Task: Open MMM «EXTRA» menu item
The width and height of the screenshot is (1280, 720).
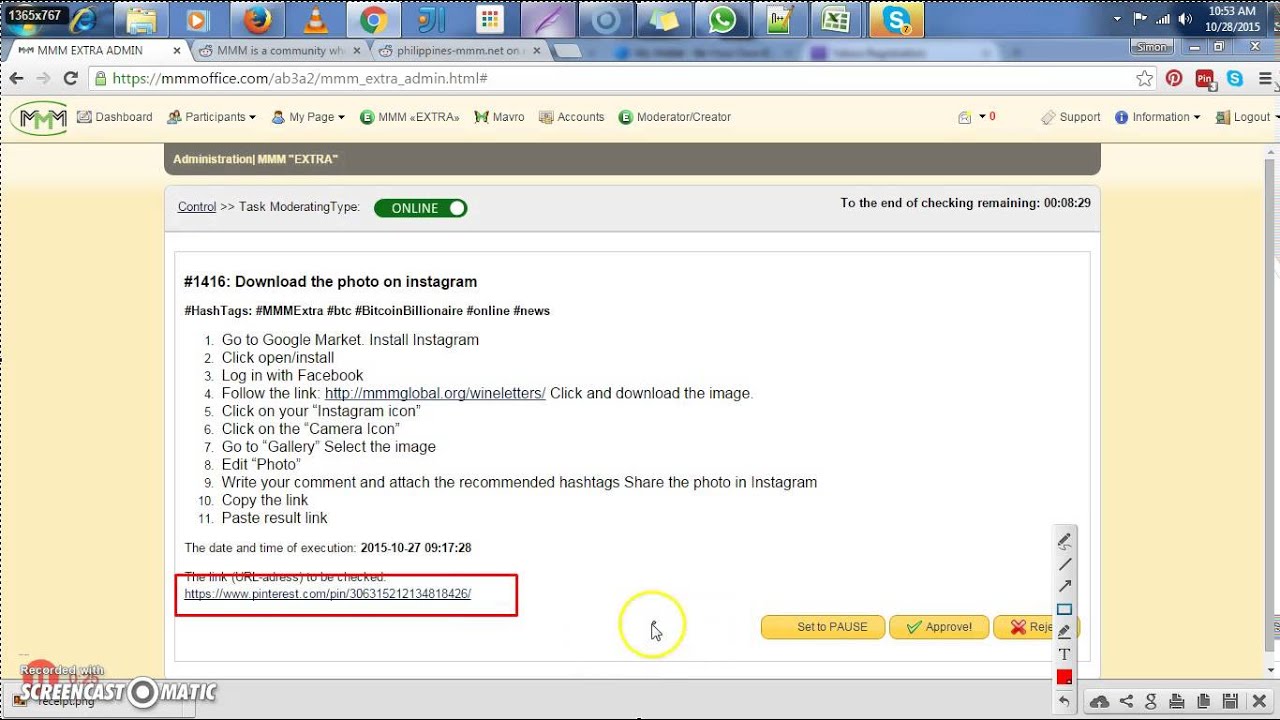Action: pos(410,117)
